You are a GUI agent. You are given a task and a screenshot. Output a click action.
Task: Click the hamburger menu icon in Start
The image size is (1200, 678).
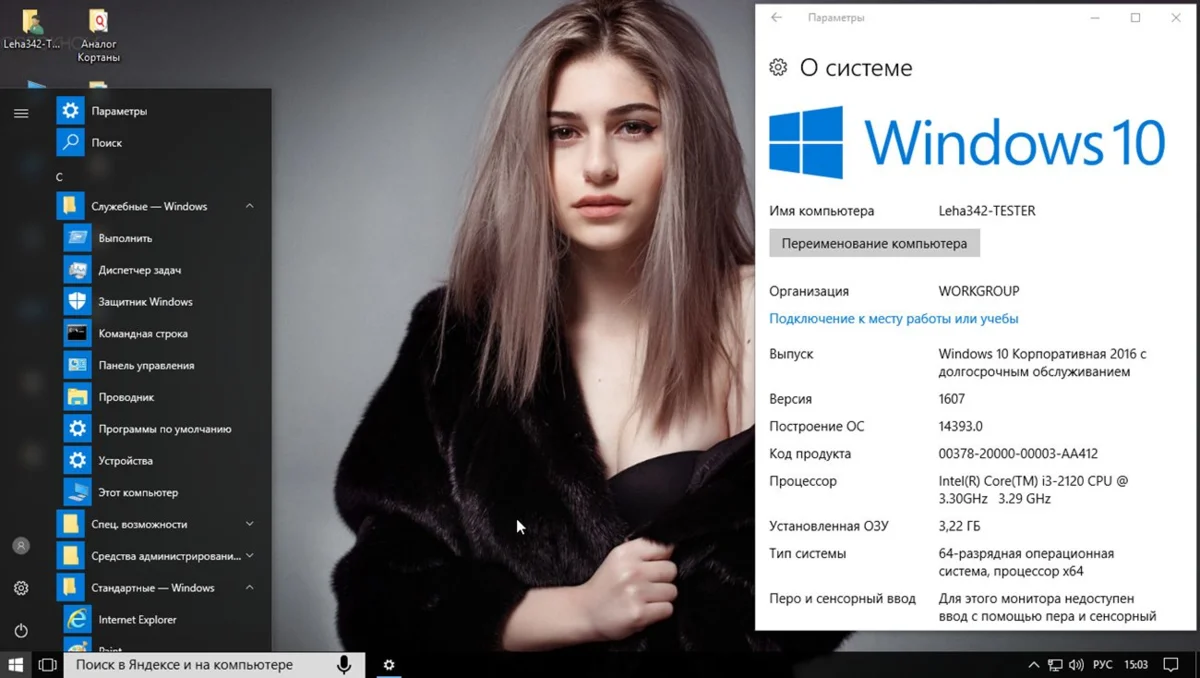21,113
